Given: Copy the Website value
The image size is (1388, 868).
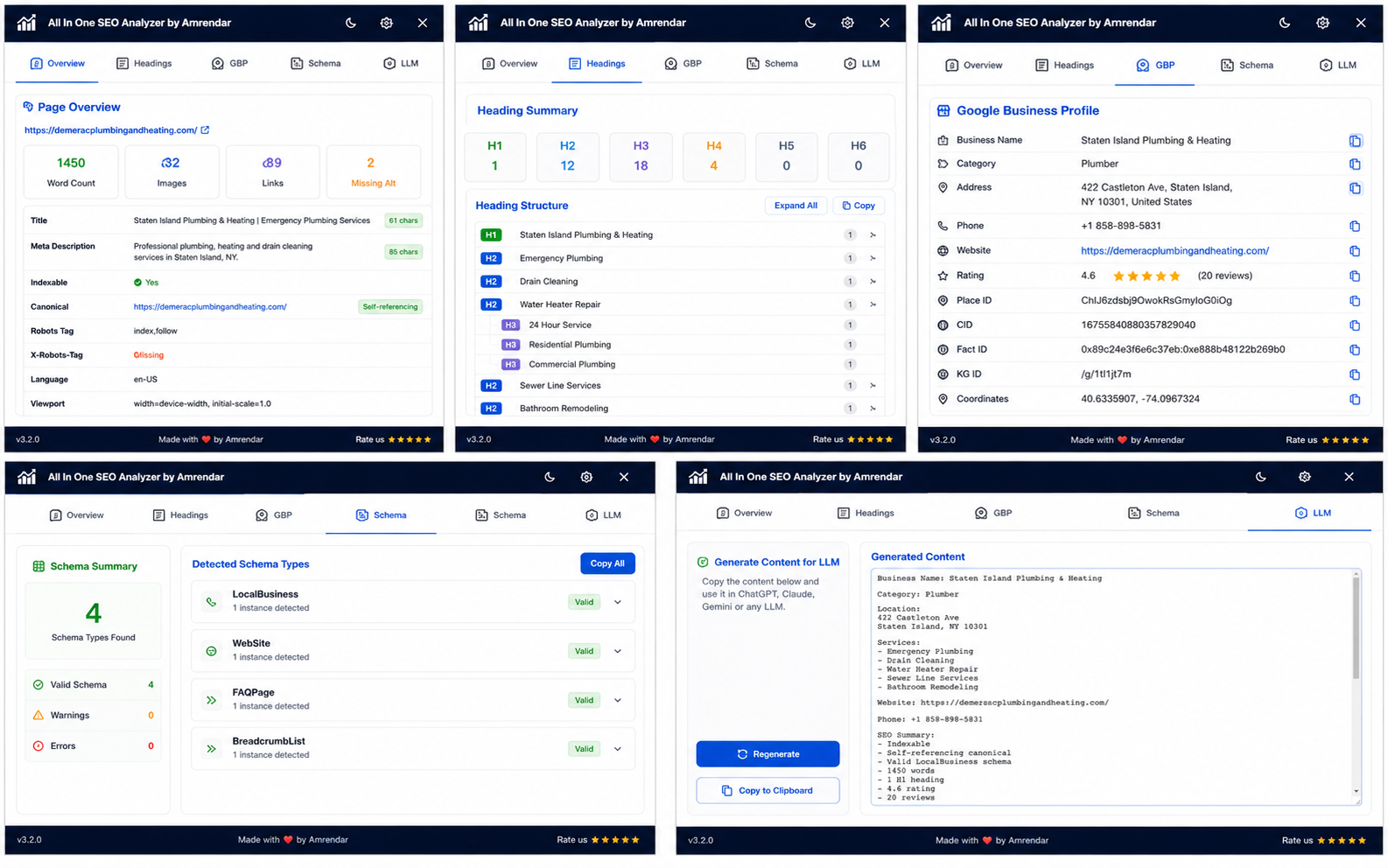Looking at the screenshot, I should click(x=1355, y=251).
